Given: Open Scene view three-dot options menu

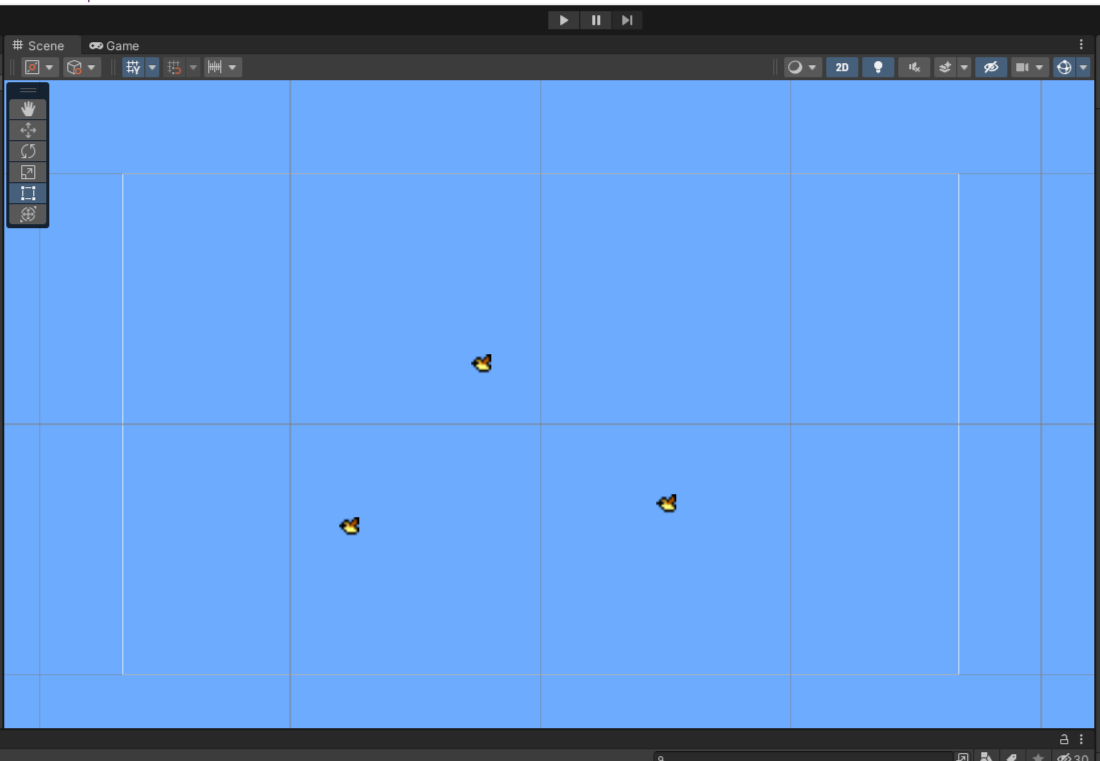Looking at the screenshot, I should [1081, 45].
